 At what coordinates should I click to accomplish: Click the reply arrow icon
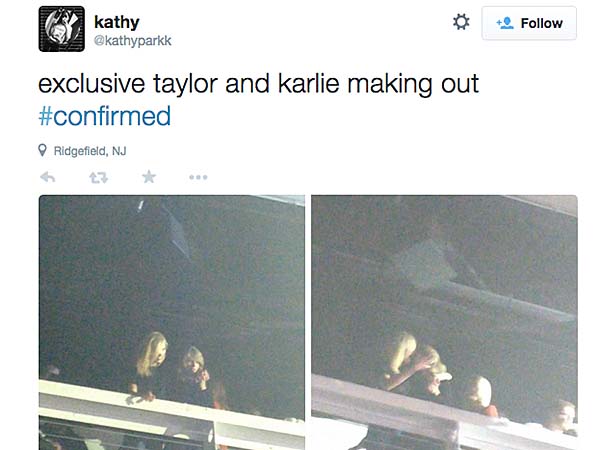click(x=48, y=177)
